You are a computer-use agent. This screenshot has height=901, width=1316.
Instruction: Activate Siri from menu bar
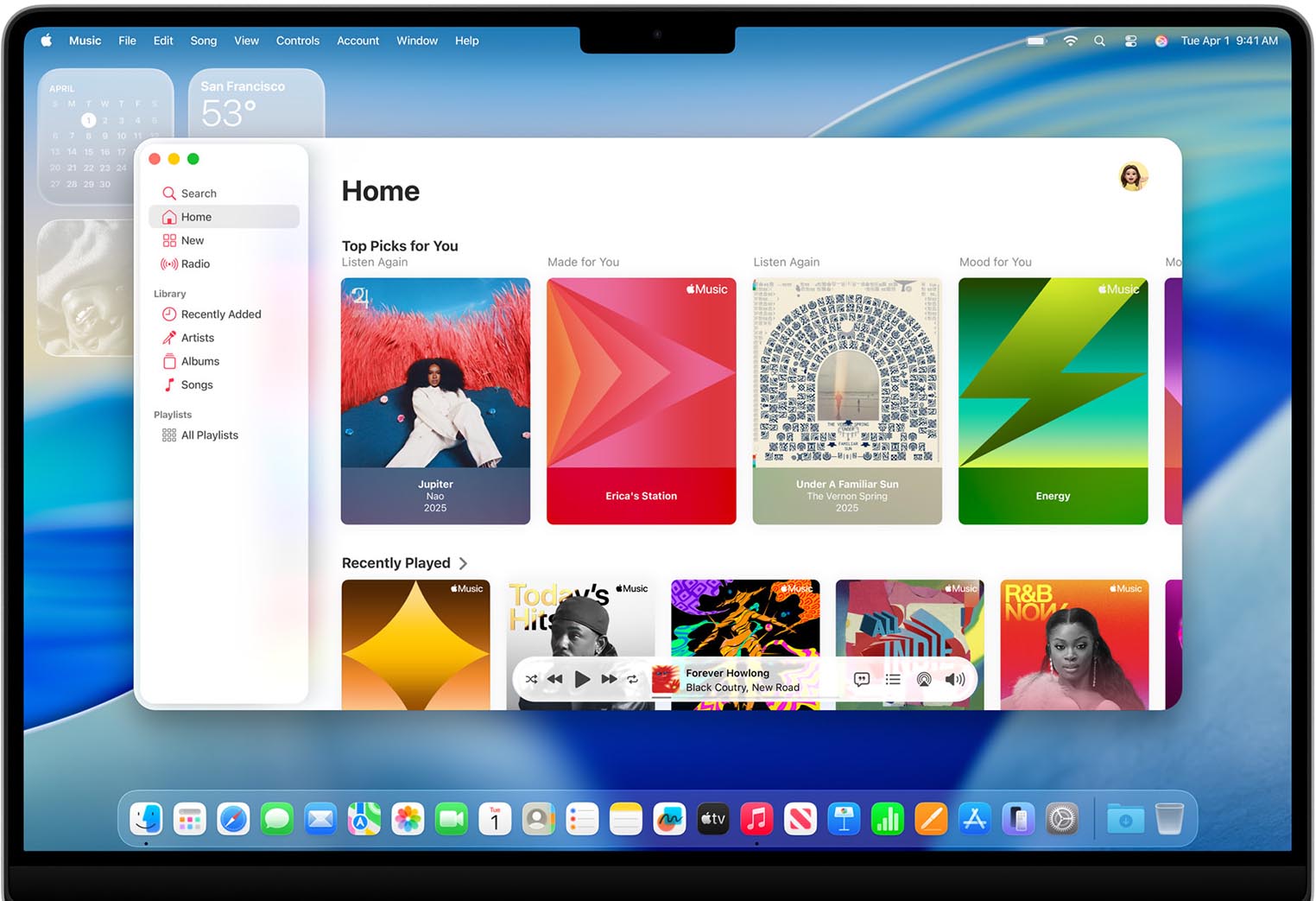(1161, 41)
